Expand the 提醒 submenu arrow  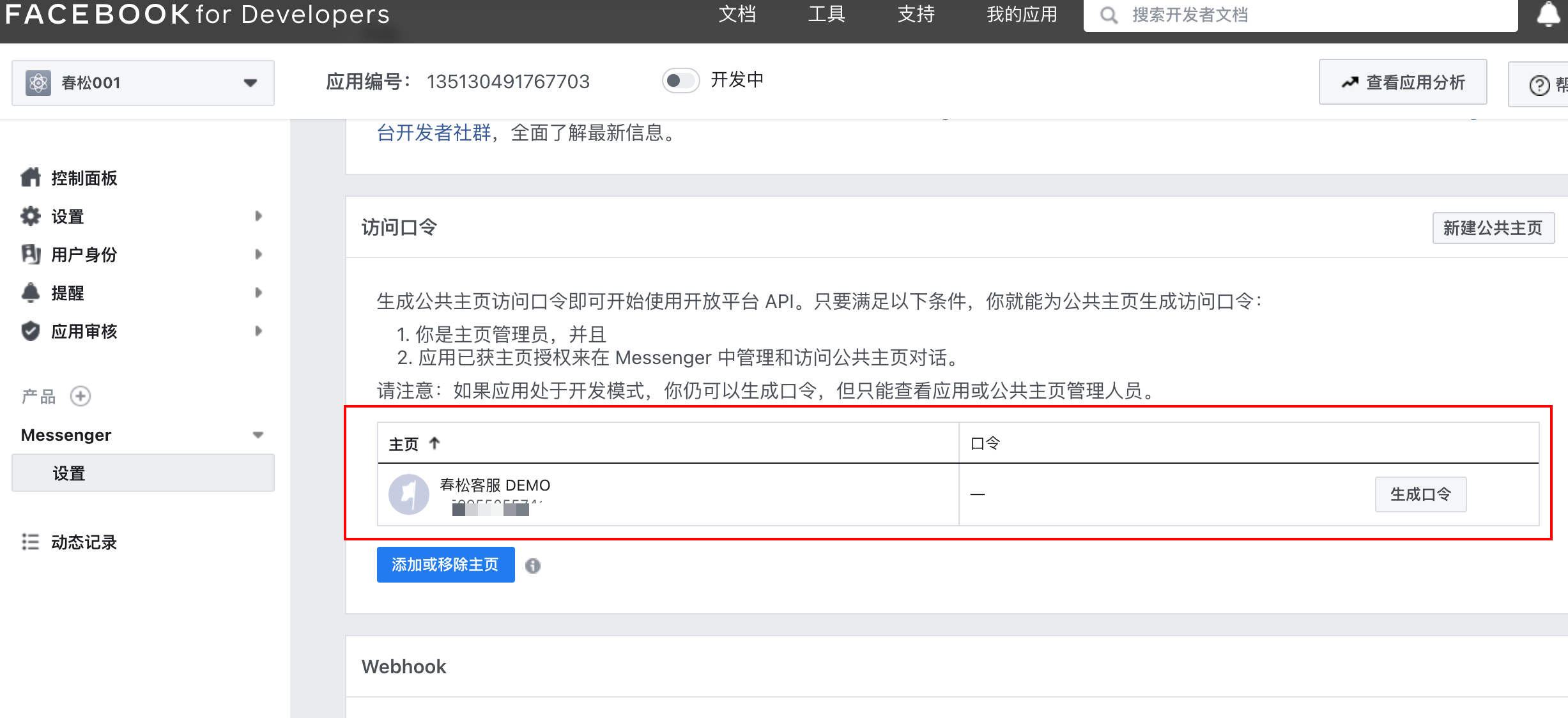click(x=258, y=293)
